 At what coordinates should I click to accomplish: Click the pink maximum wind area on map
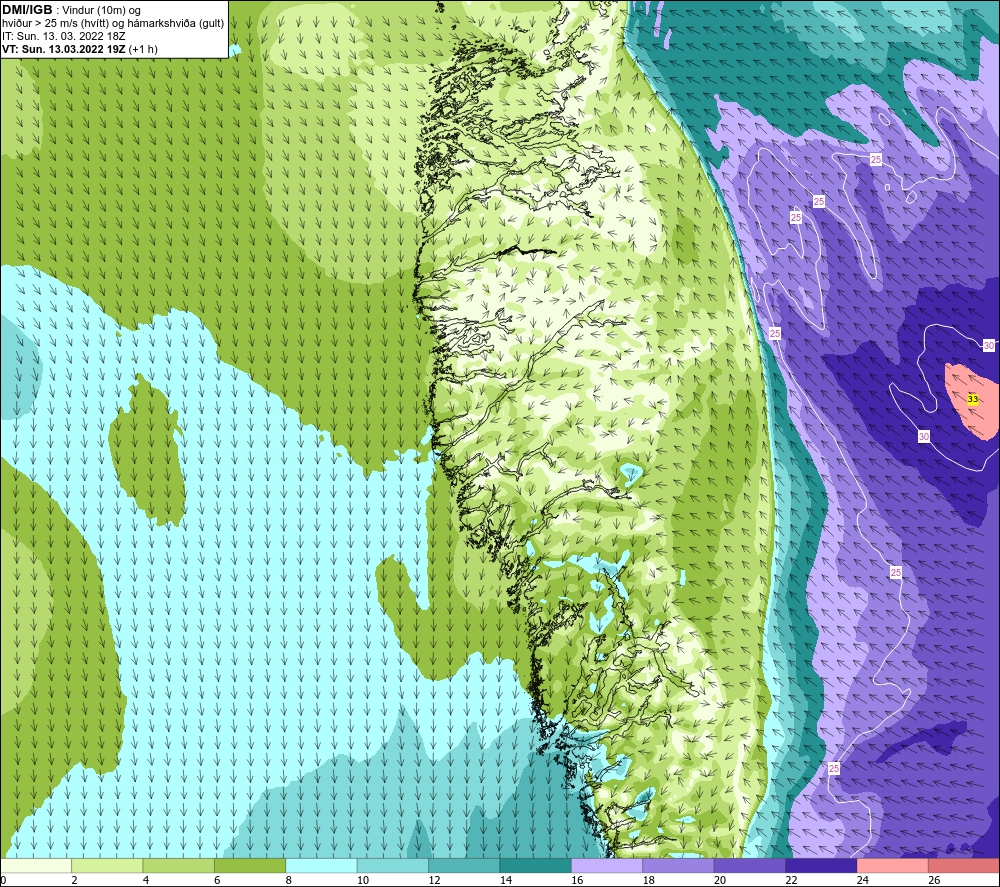974,402
